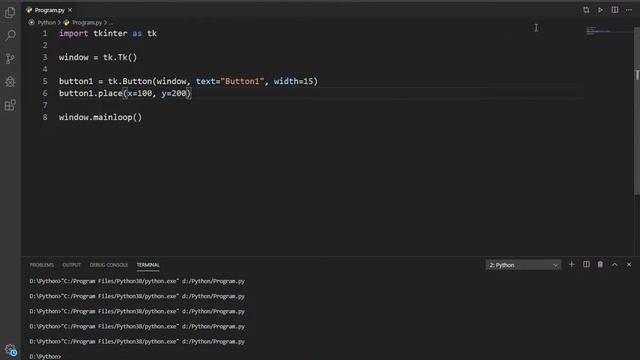Click the Python folder in breadcrumbs
Viewport: 640px width, 360px height.
click(x=46, y=22)
